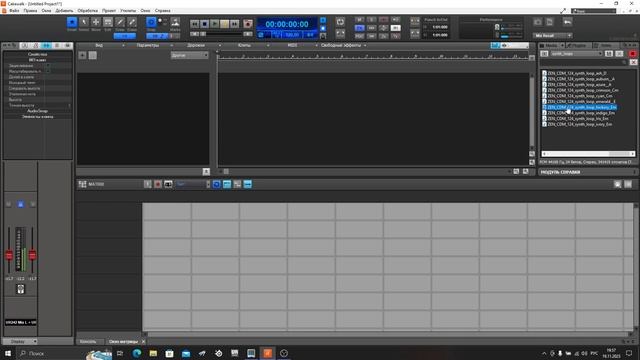Click the Stop transport button
This screenshot has width=640, height=360.
click(204, 24)
